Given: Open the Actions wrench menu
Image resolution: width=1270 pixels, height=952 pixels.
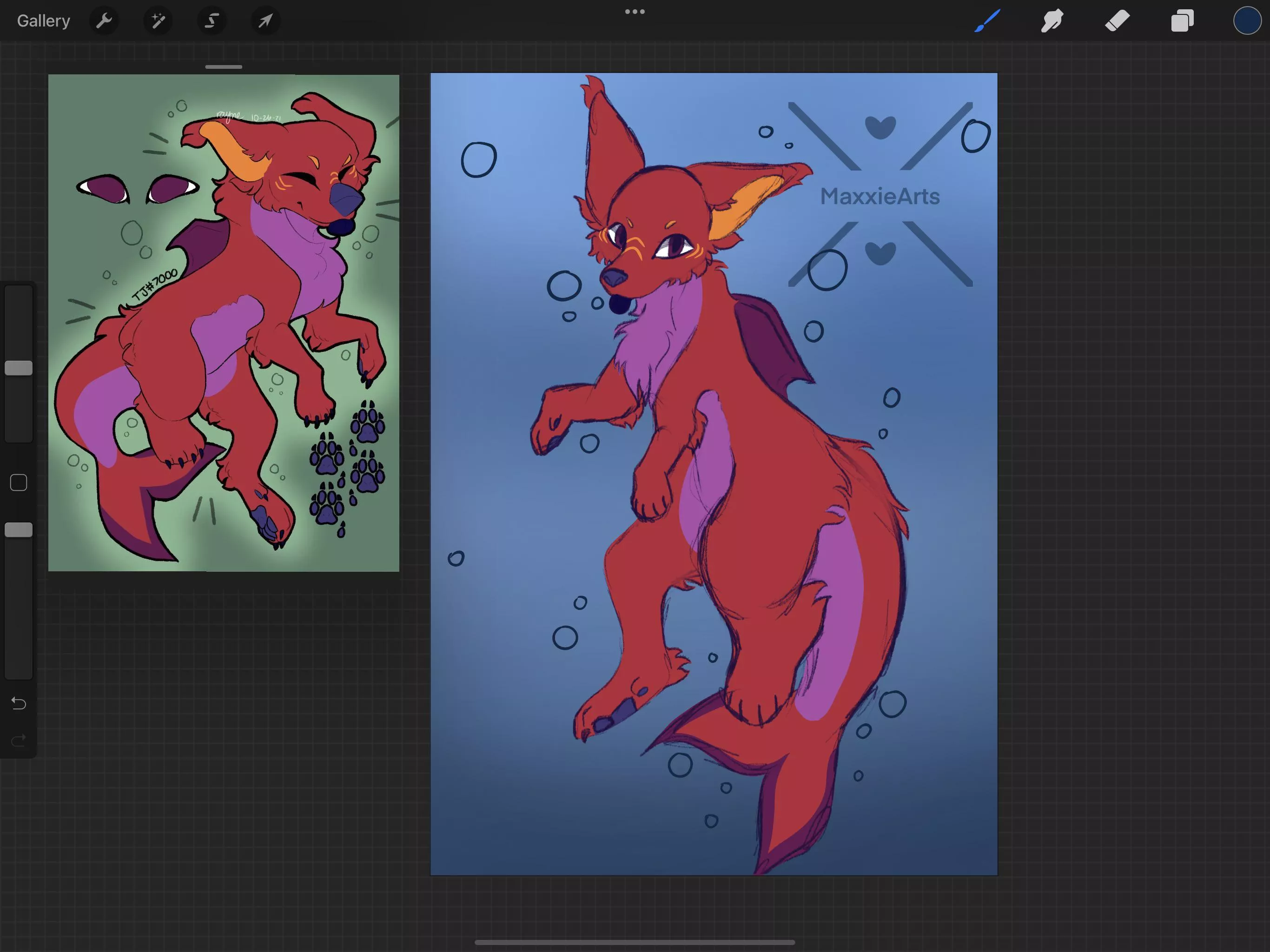Looking at the screenshot, I should pos(104,21).
